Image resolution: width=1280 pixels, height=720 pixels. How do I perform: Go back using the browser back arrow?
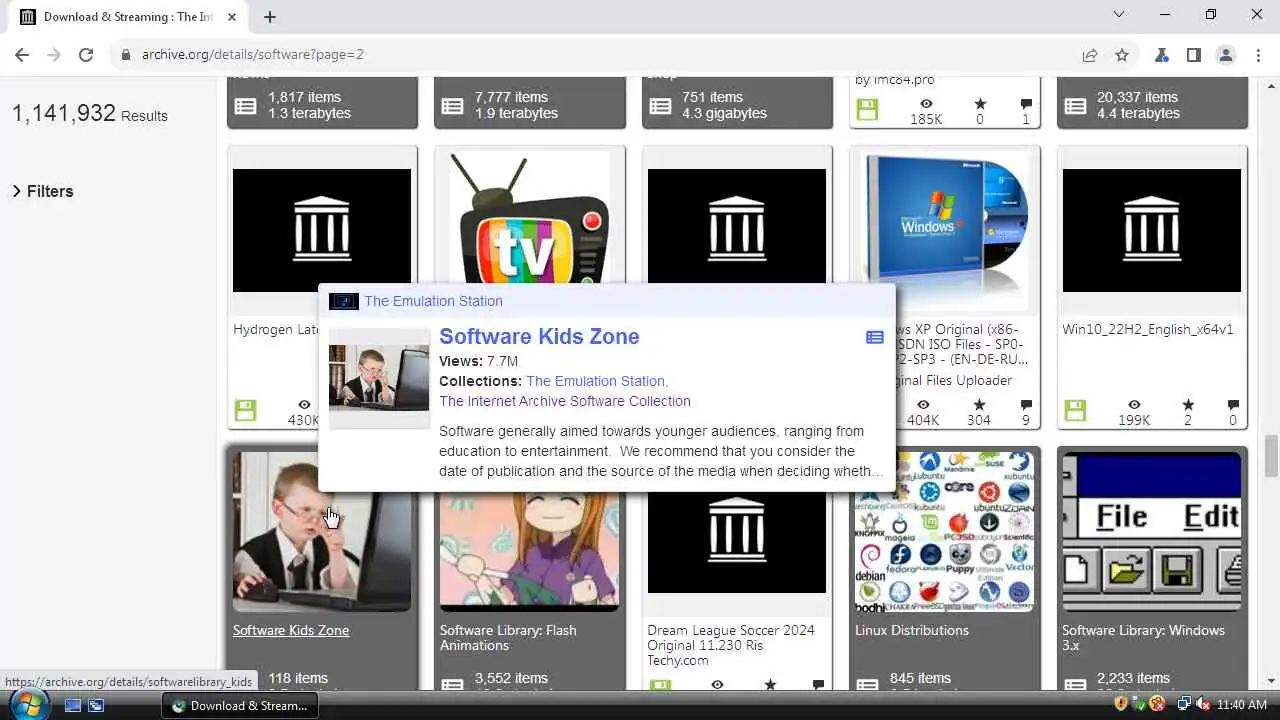click(x=22, y=55)
